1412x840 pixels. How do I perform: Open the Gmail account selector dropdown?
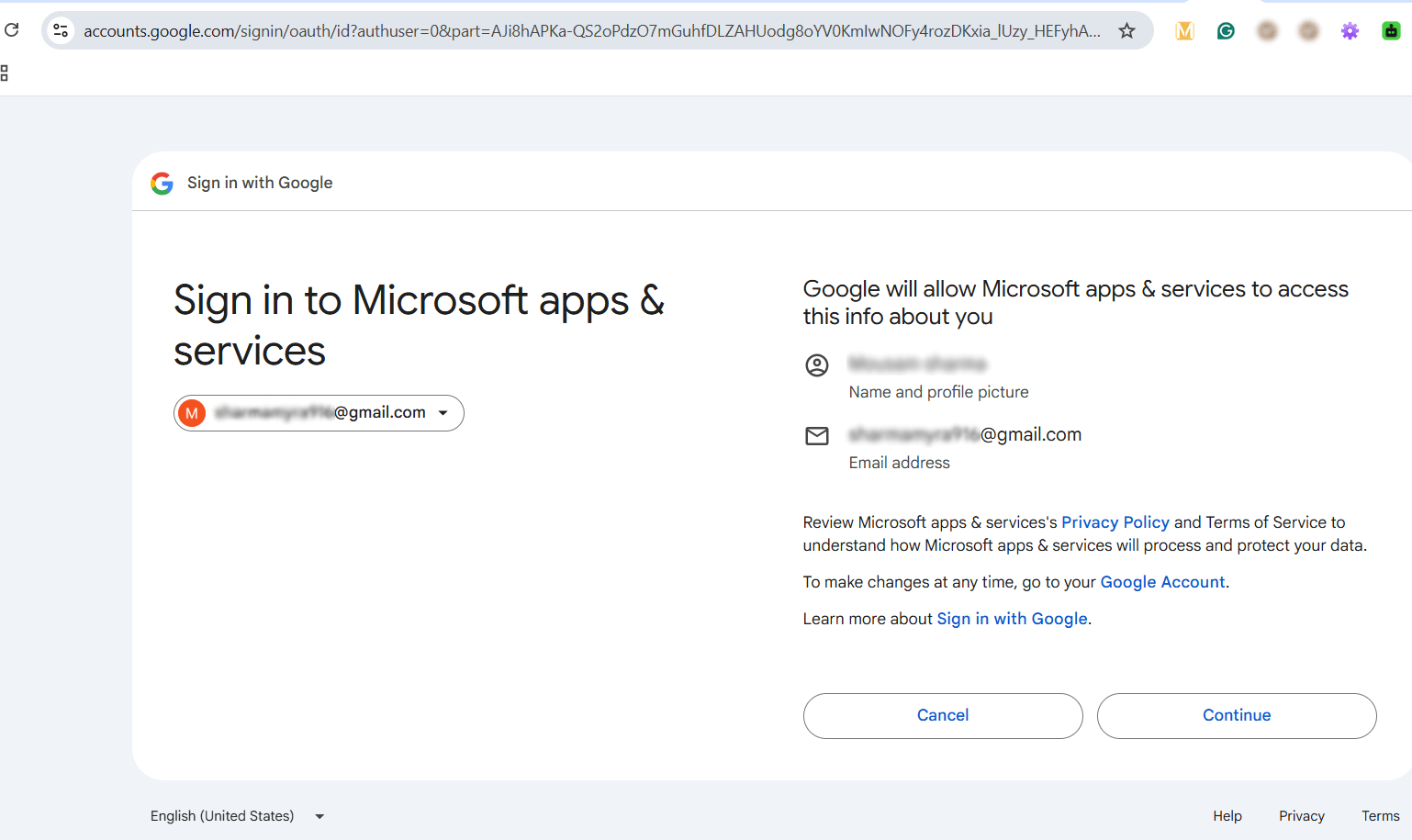tap(319, 412)
